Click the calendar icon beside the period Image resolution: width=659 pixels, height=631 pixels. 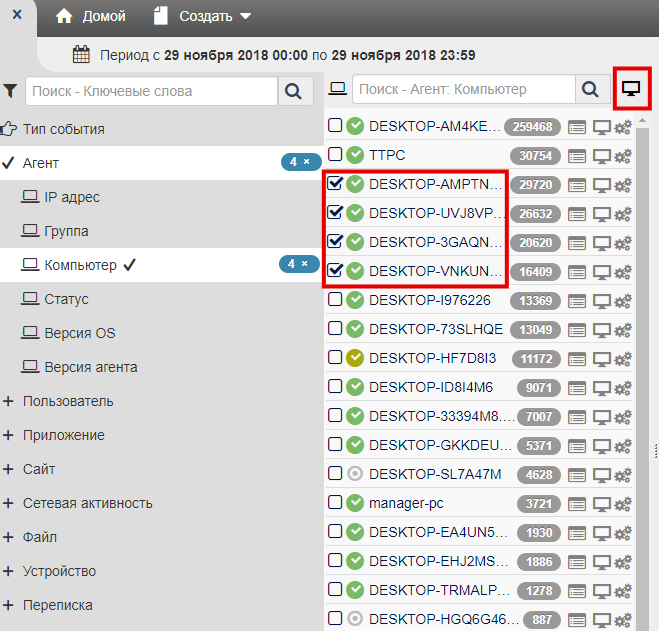pyautogui.click(x=82, y=55)
